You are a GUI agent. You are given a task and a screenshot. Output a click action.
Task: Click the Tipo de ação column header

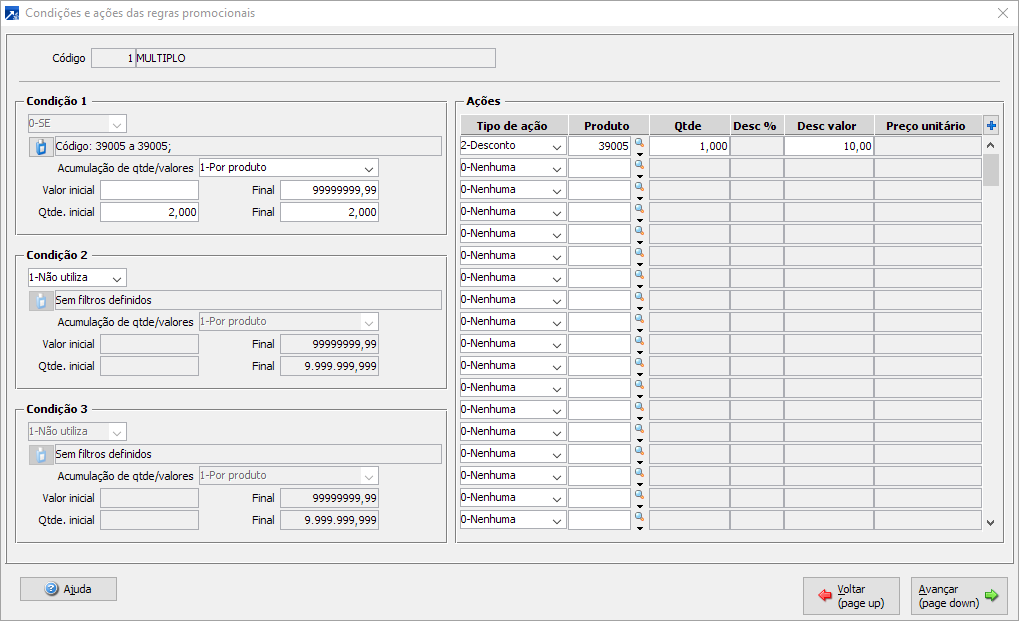pyautogui.click(x=513, y=126)
